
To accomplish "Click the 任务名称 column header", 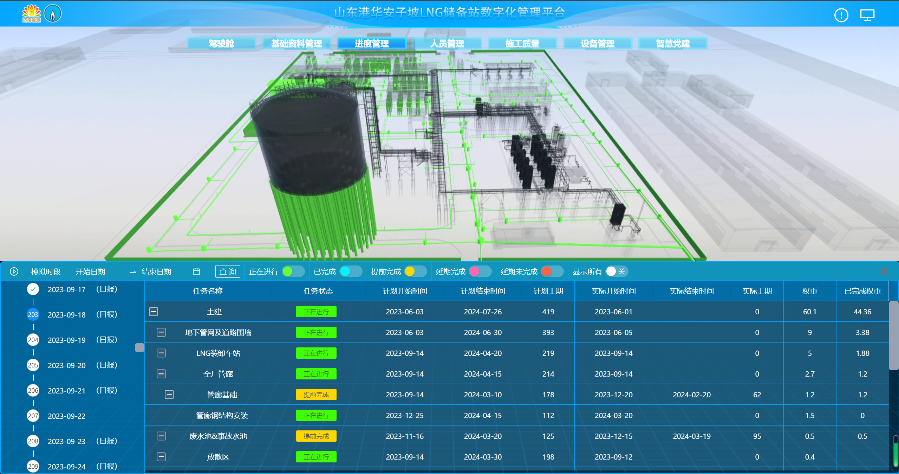I will [208, 291].
